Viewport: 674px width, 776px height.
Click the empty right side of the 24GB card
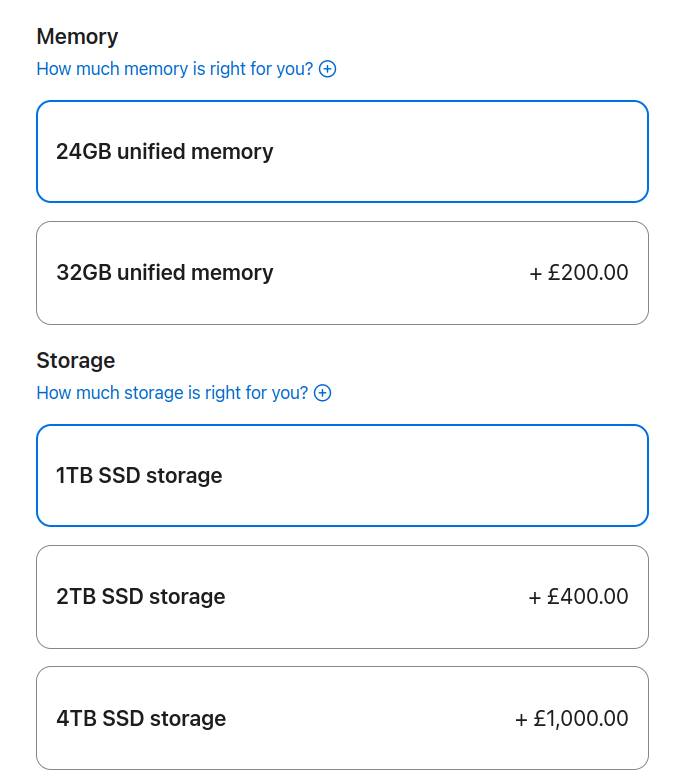(x=540, y=151)
